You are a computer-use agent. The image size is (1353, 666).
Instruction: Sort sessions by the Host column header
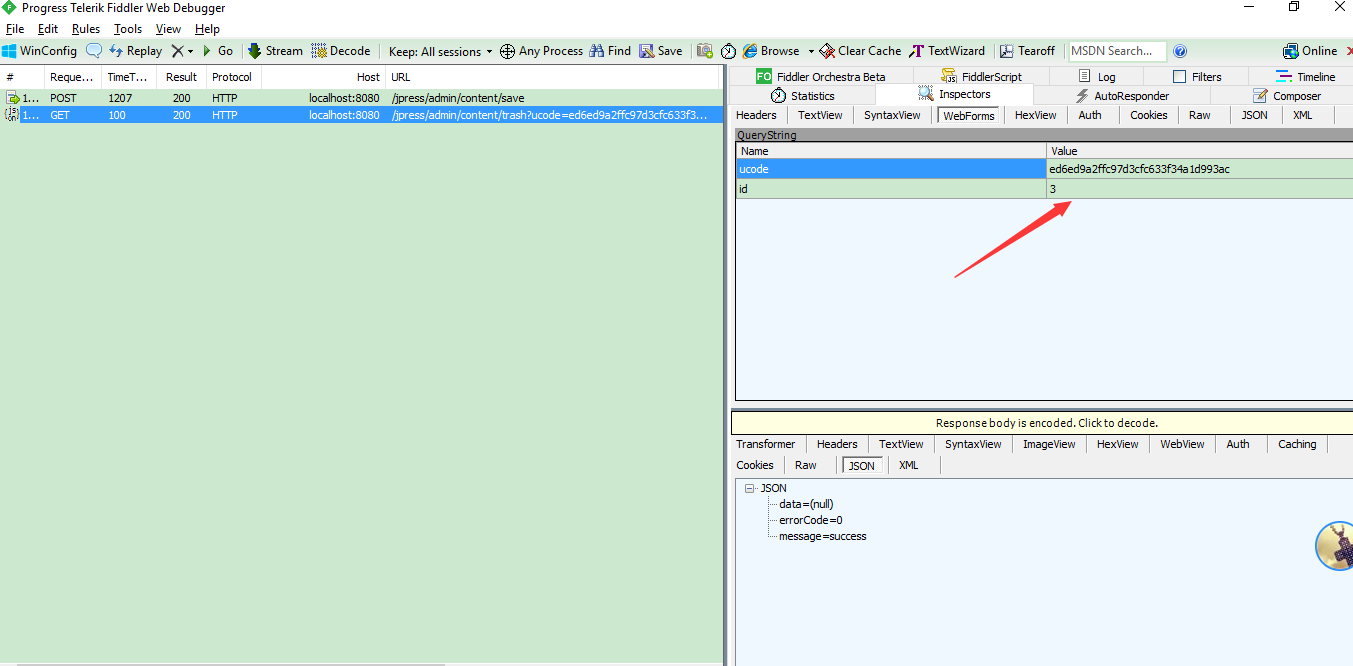[324, 77]
